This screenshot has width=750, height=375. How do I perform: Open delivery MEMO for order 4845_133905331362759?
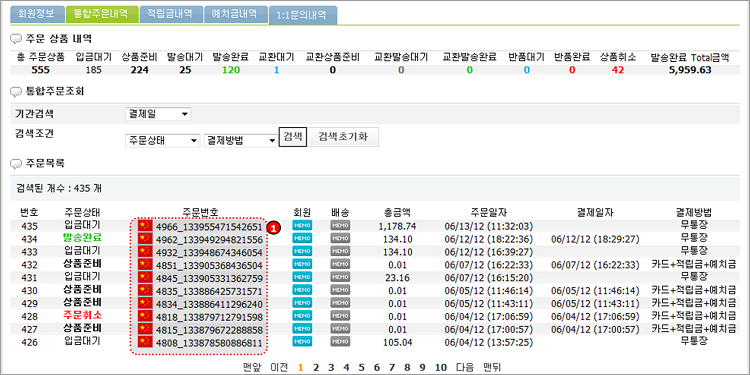pos(340,277)
